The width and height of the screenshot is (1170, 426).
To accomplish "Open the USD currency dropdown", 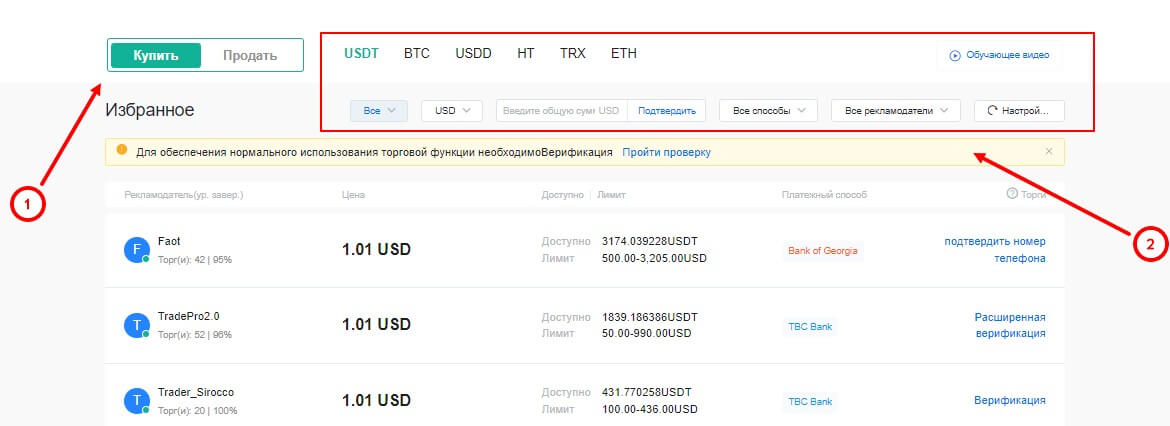I will click(452, 110).
